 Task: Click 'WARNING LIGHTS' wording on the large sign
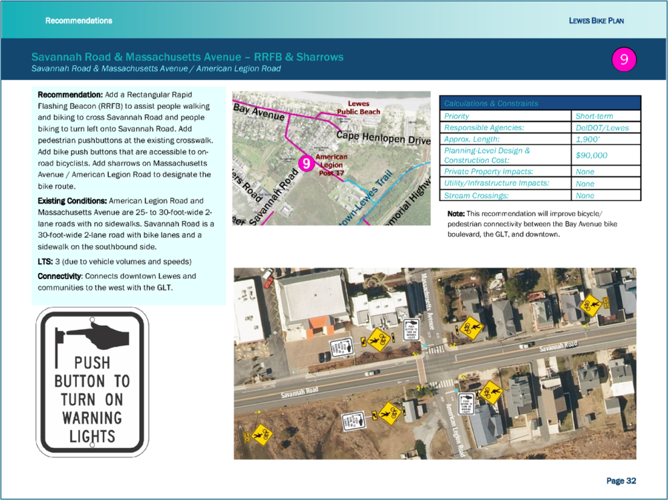[x=92, y=427]
